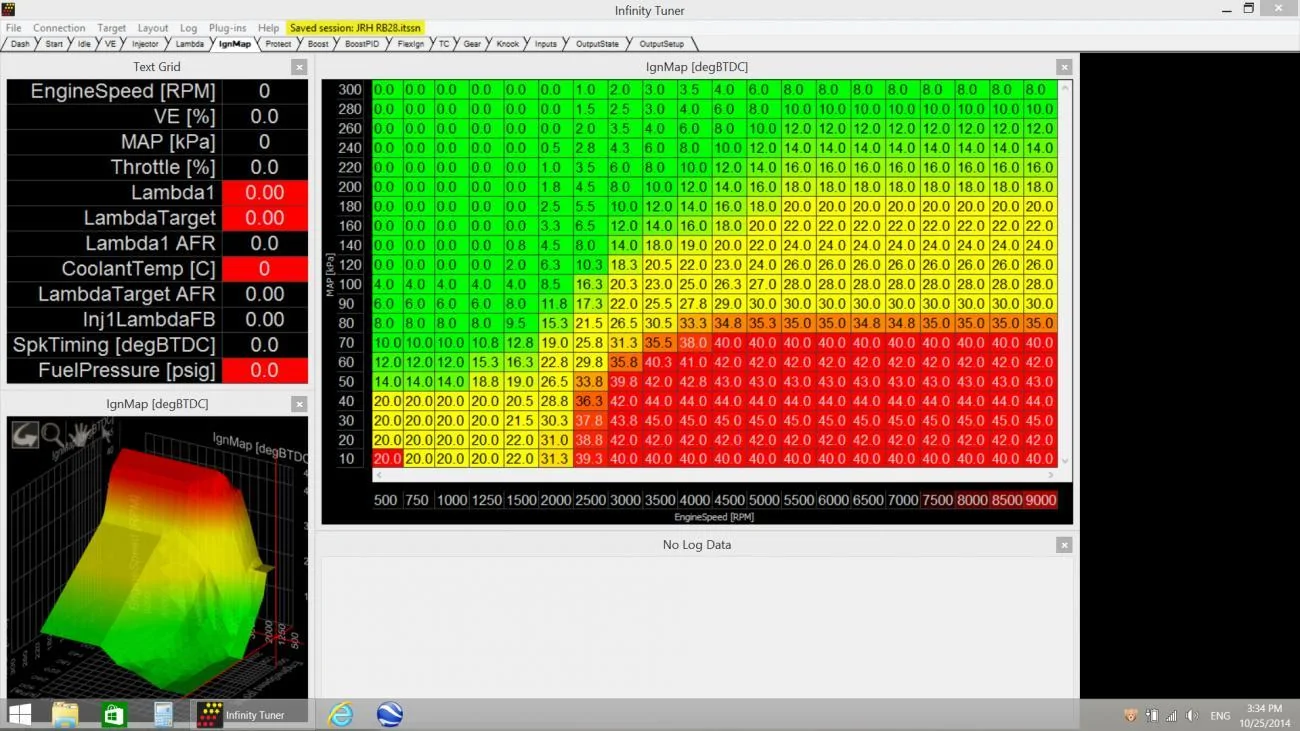The height and width of the screenshot is (731, 1300).
Task: Select the 35.8 ignition map cell
Action: pyautogui.click(x=624, y=362)
